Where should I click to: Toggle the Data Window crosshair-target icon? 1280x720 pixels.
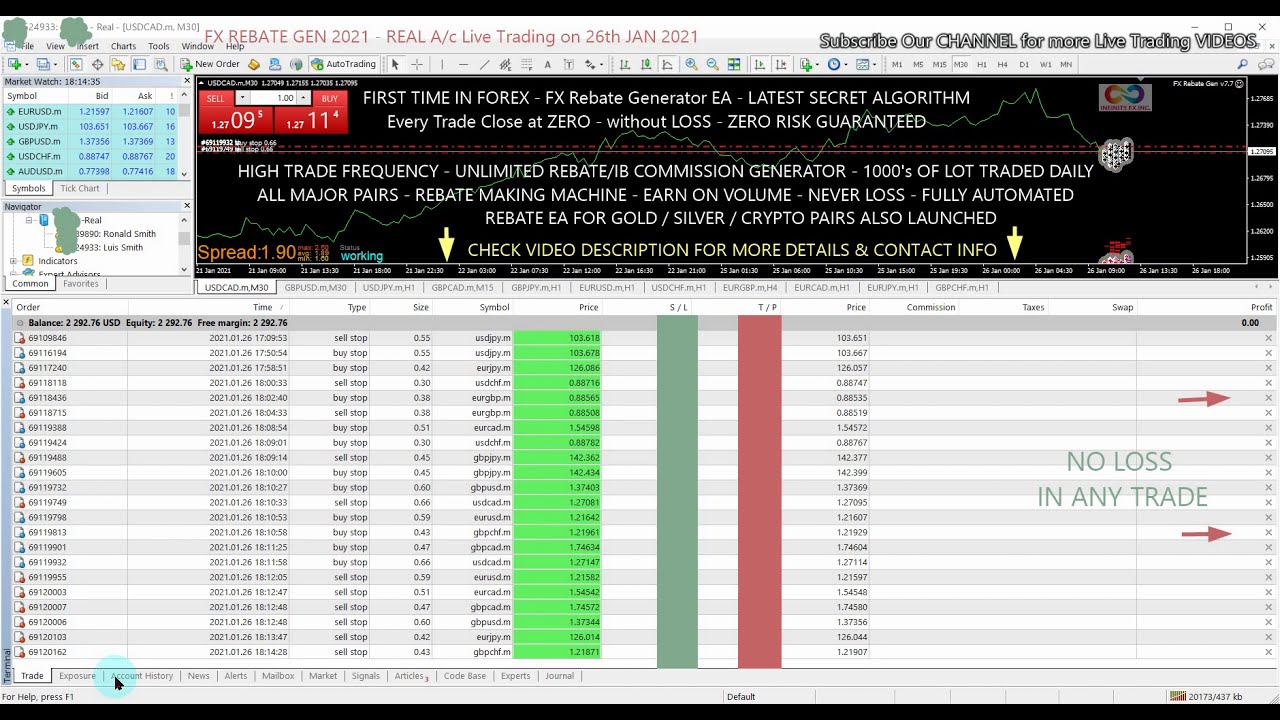97,64
